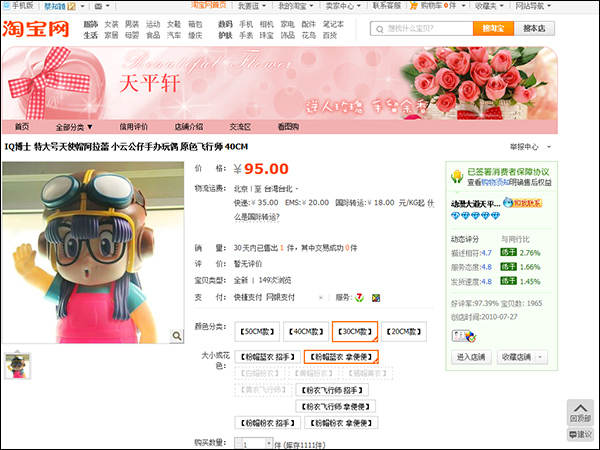Click the 7-day return service icon
600x450 pixels.
(359, 297)
